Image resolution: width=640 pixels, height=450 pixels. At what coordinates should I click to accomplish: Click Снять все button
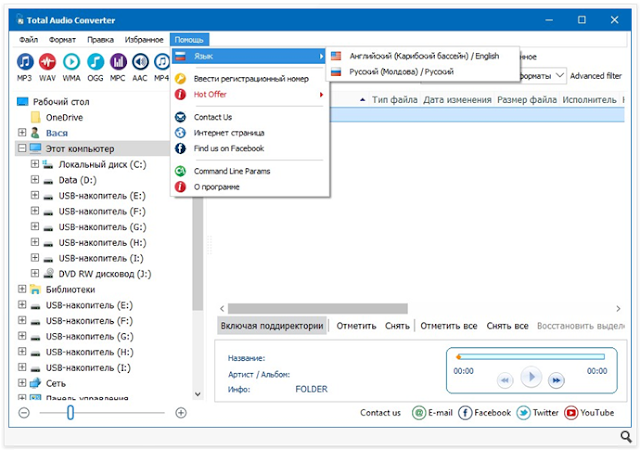click(x=507, y=326)
